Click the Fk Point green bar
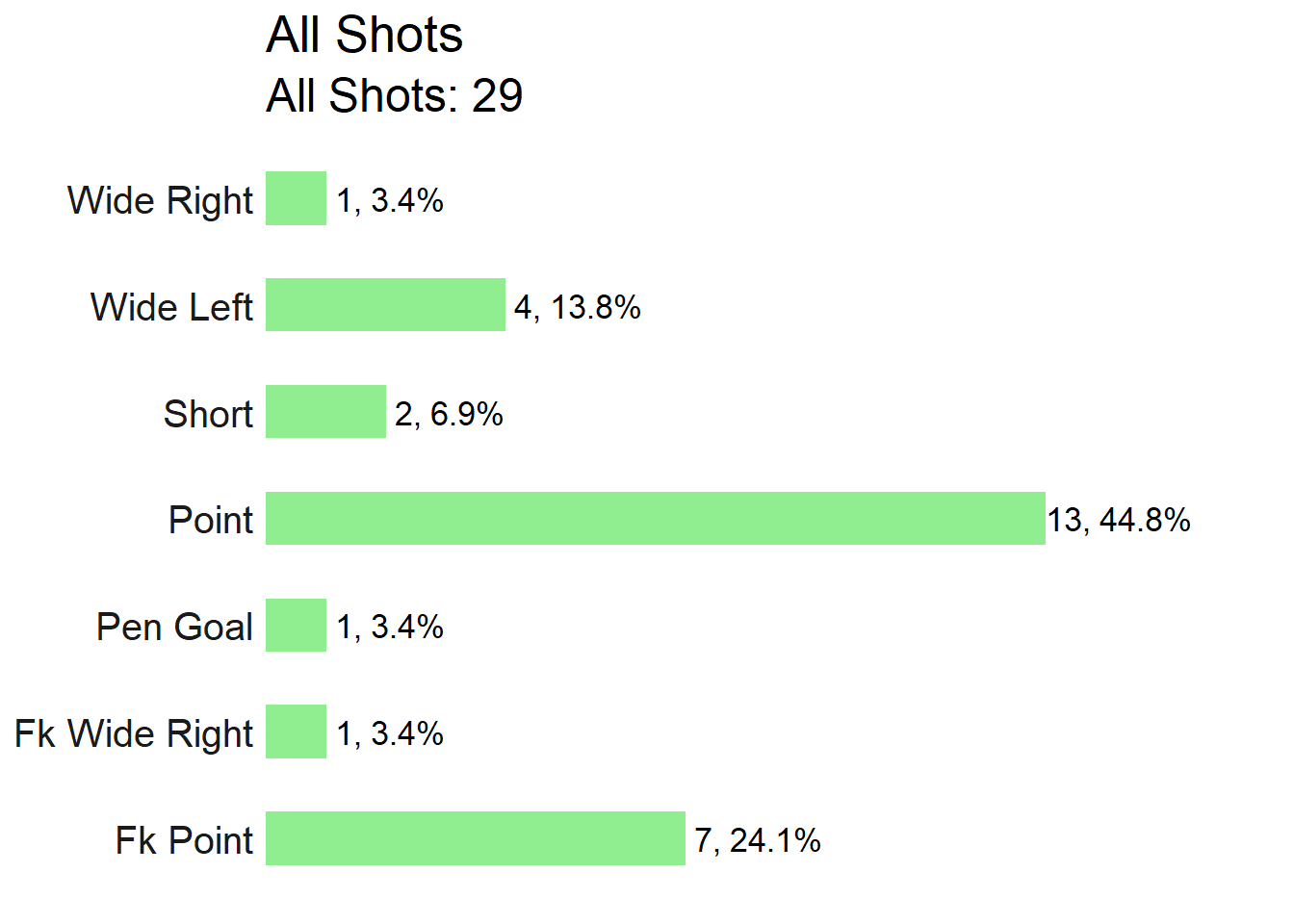The width and height of the screenshot is (1294, 924). (476, 838)
